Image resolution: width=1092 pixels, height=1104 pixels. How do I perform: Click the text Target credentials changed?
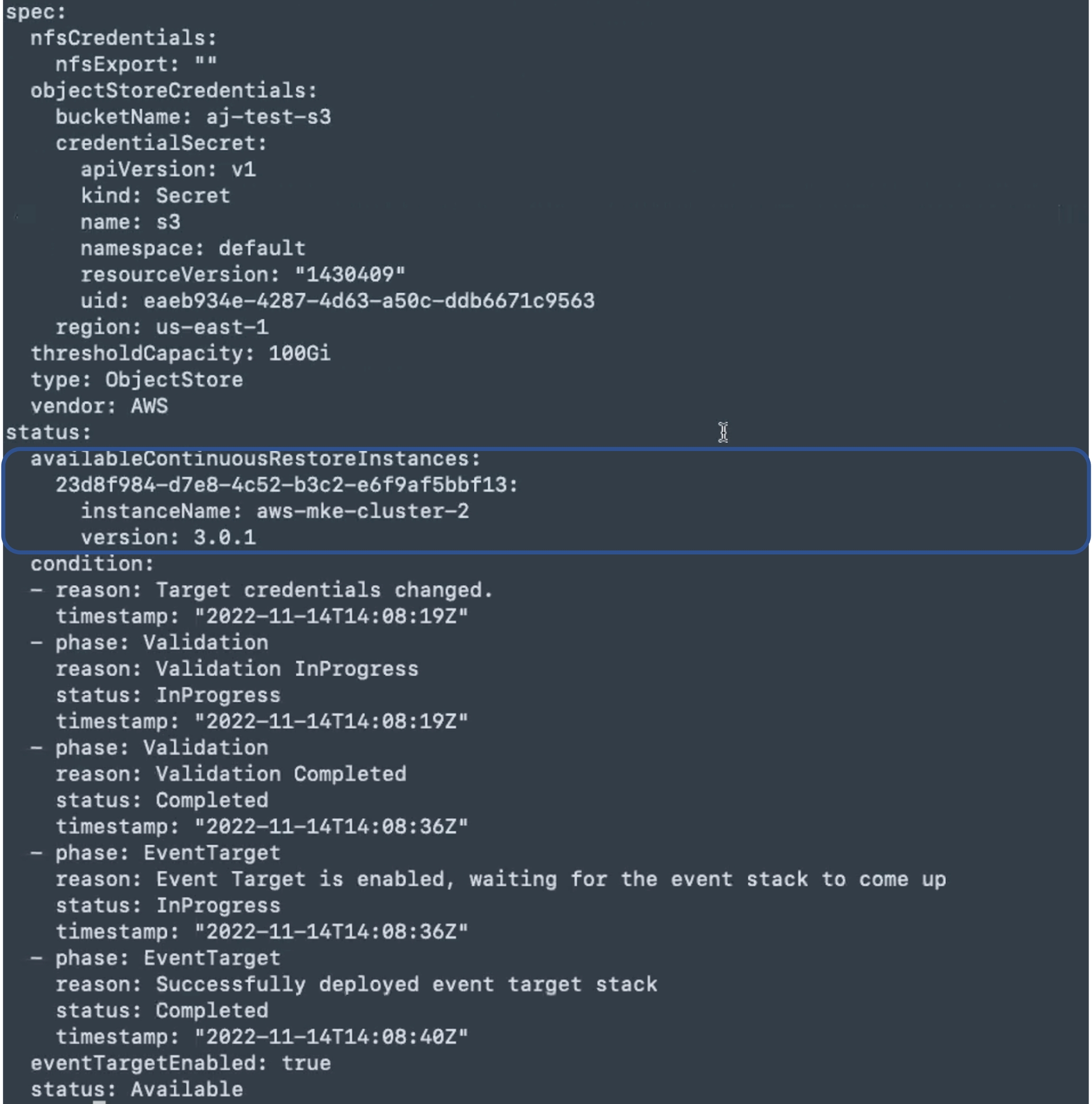[324, 590]
